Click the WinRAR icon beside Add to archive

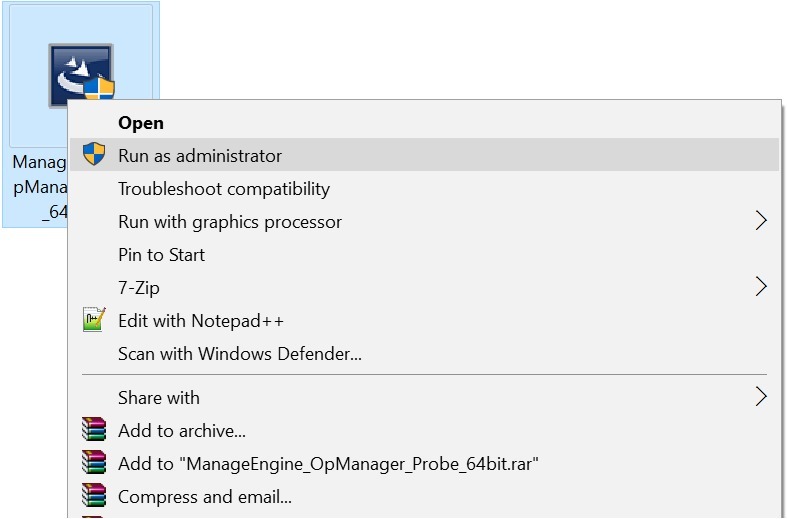(x=94, y=431)
